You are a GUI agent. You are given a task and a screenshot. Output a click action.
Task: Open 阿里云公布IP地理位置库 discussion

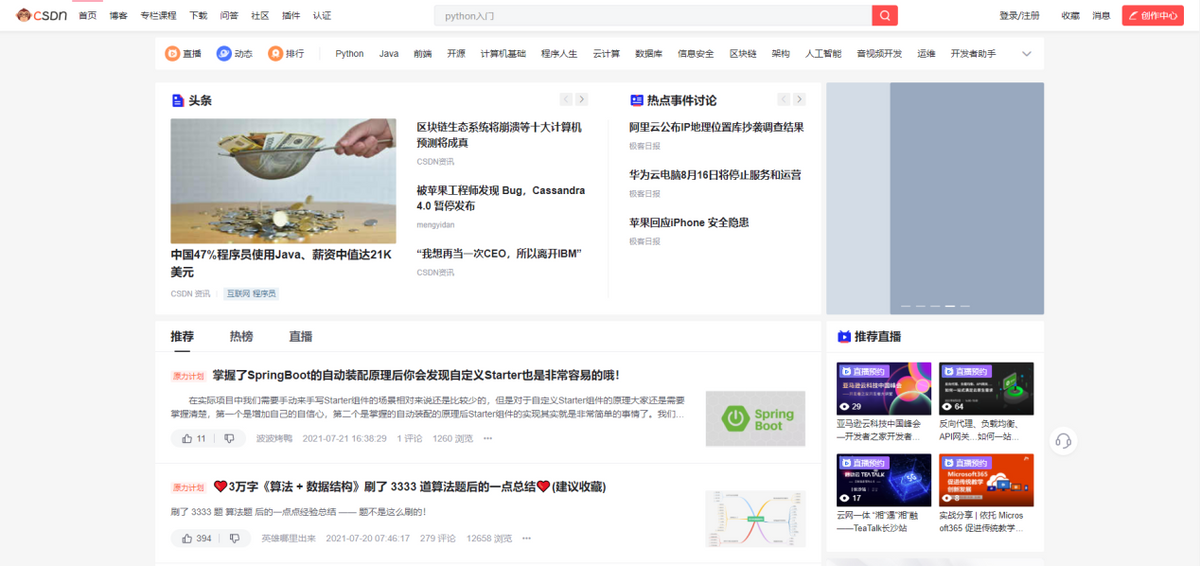716,127
